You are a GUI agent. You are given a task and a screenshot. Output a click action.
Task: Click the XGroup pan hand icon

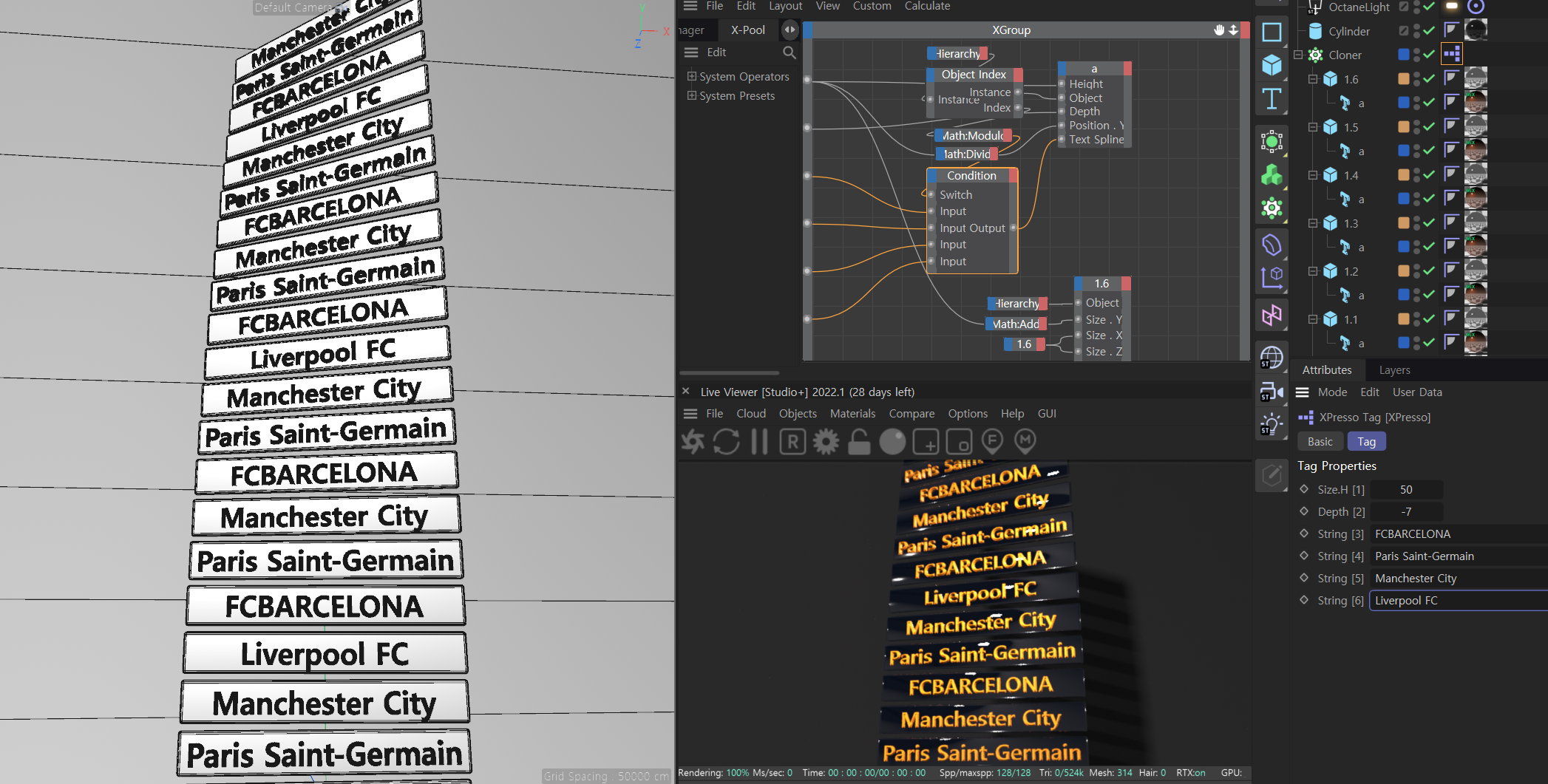pos(1219,30)
